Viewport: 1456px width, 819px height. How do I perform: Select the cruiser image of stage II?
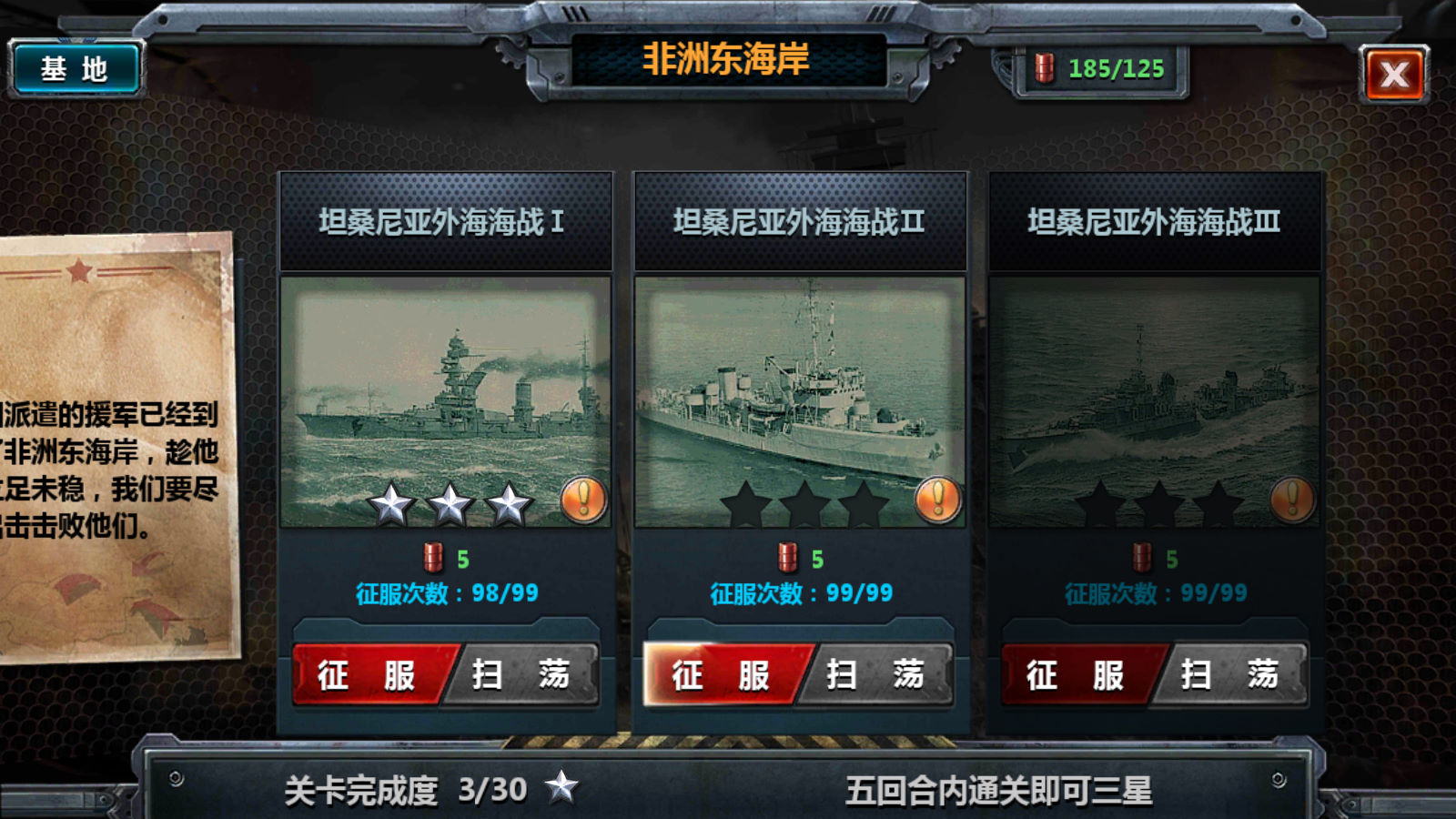tap(800, 401)
